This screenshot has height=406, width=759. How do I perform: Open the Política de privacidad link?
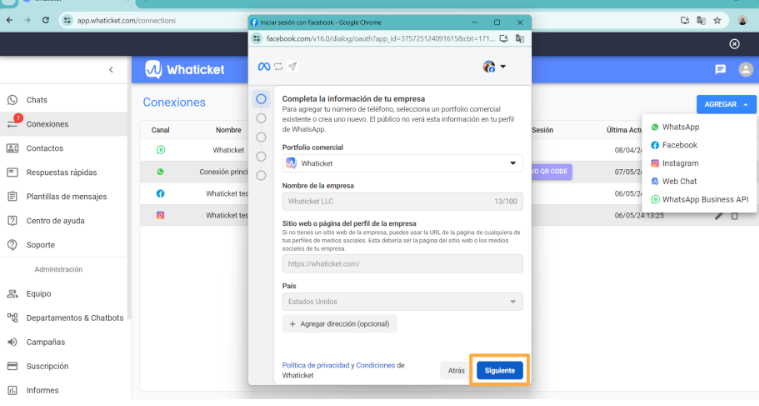316,365
